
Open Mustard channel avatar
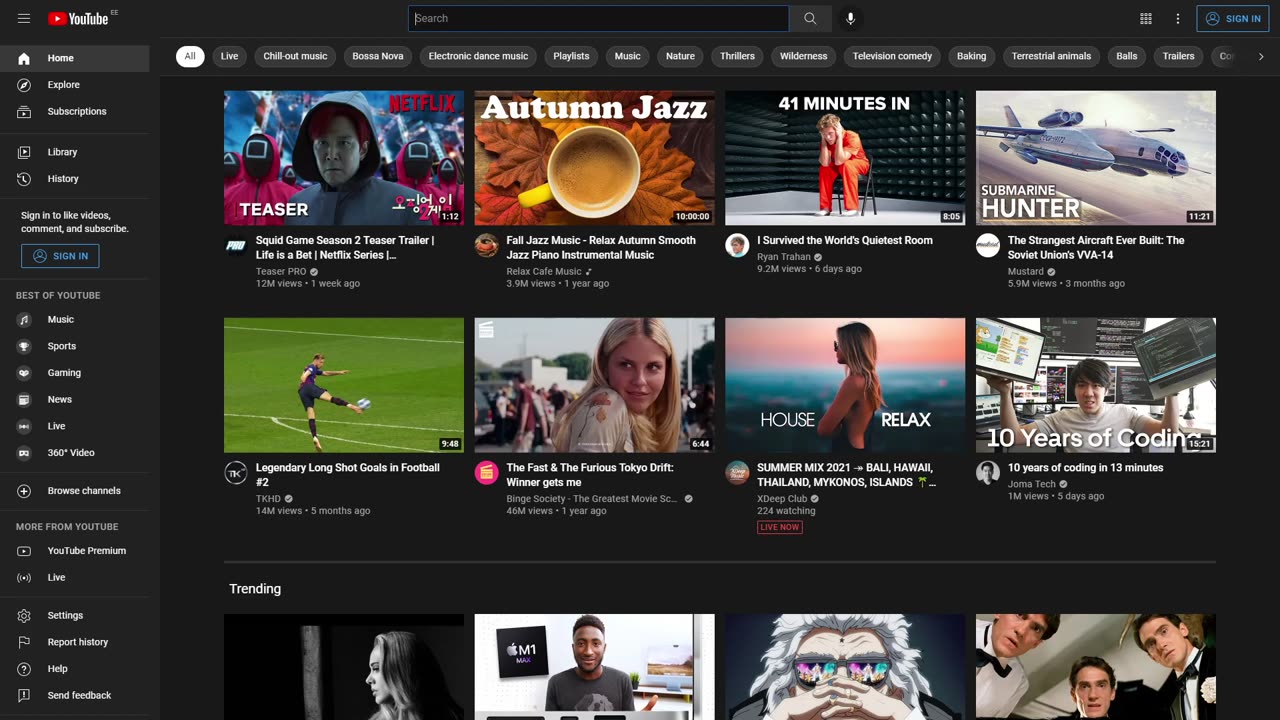click(x=988, y=246)
